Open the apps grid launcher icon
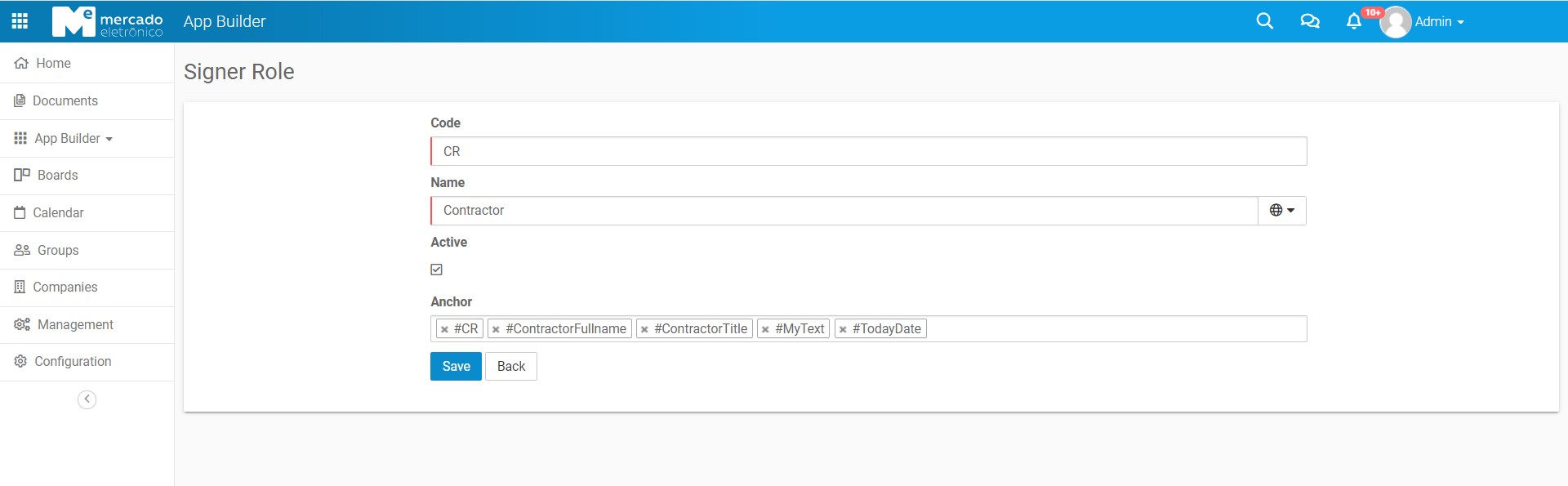 pos(20,21)
